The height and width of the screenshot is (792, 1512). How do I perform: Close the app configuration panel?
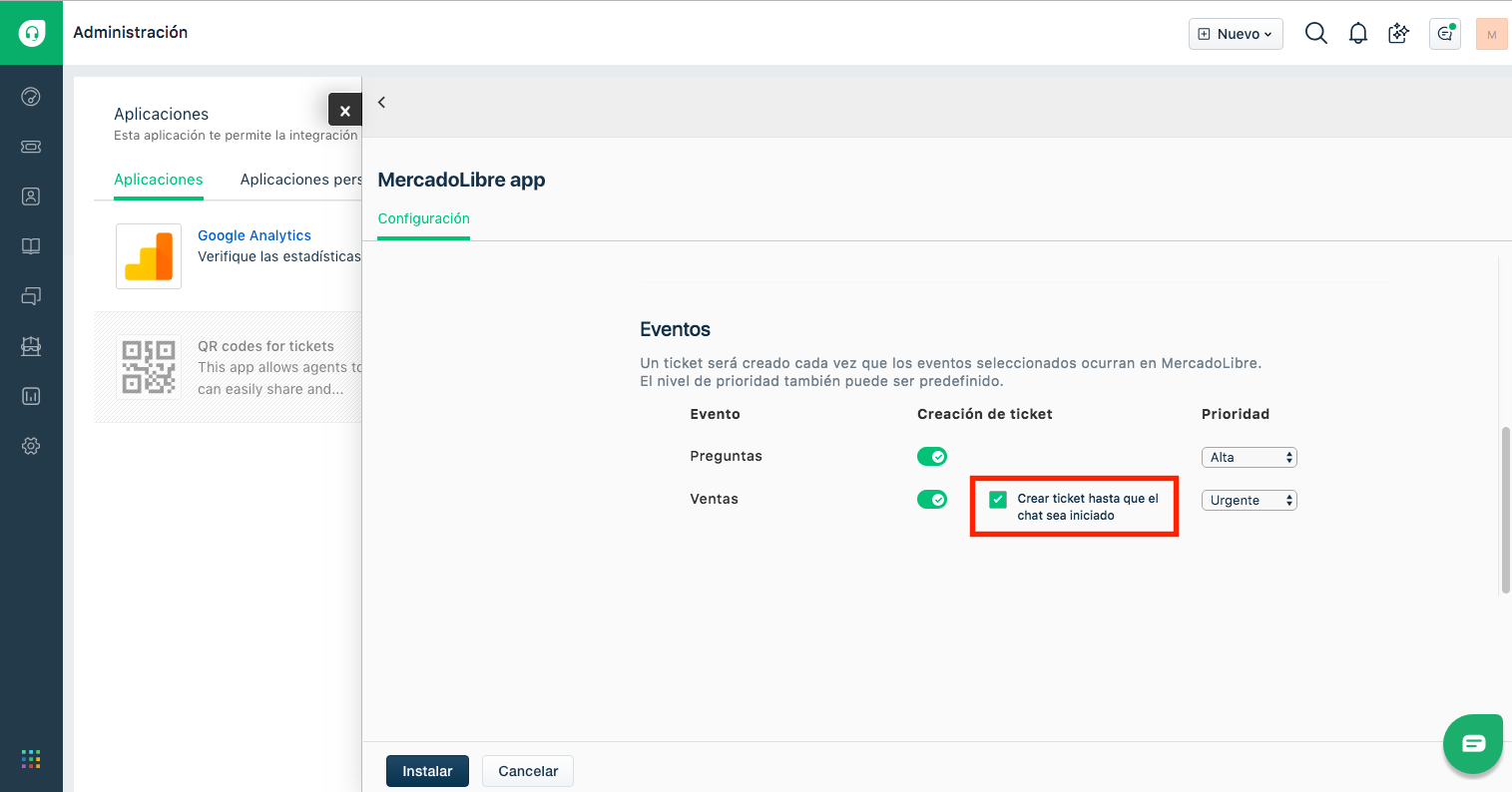345,110
